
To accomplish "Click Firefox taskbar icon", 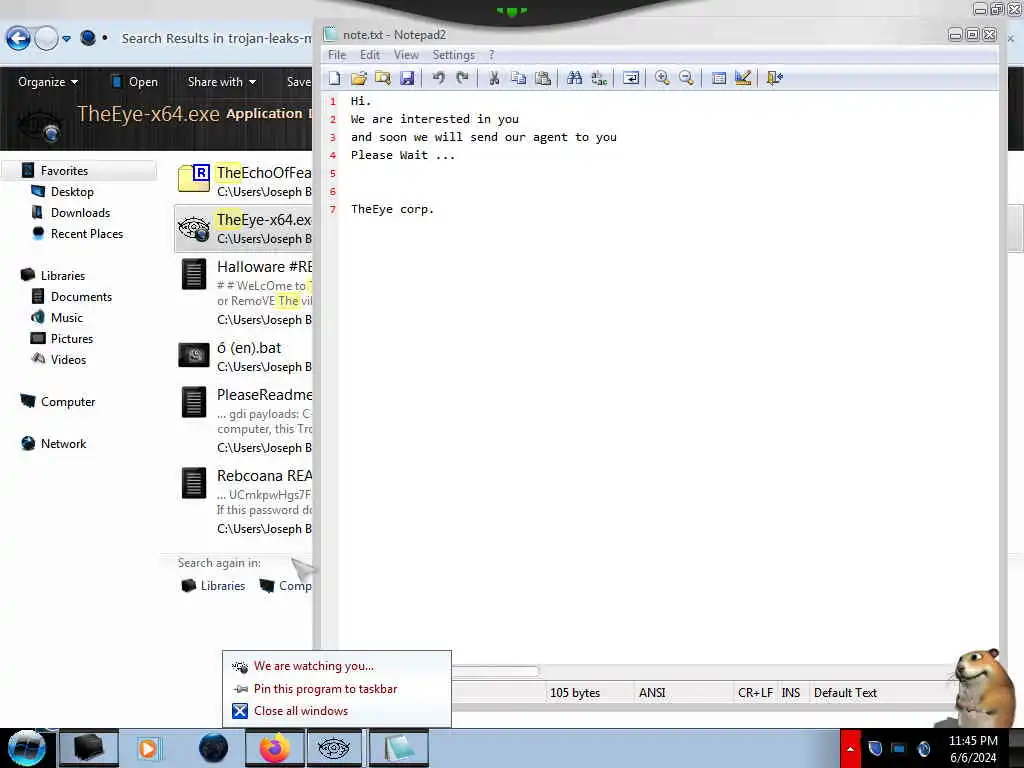I will coord(274,748).
